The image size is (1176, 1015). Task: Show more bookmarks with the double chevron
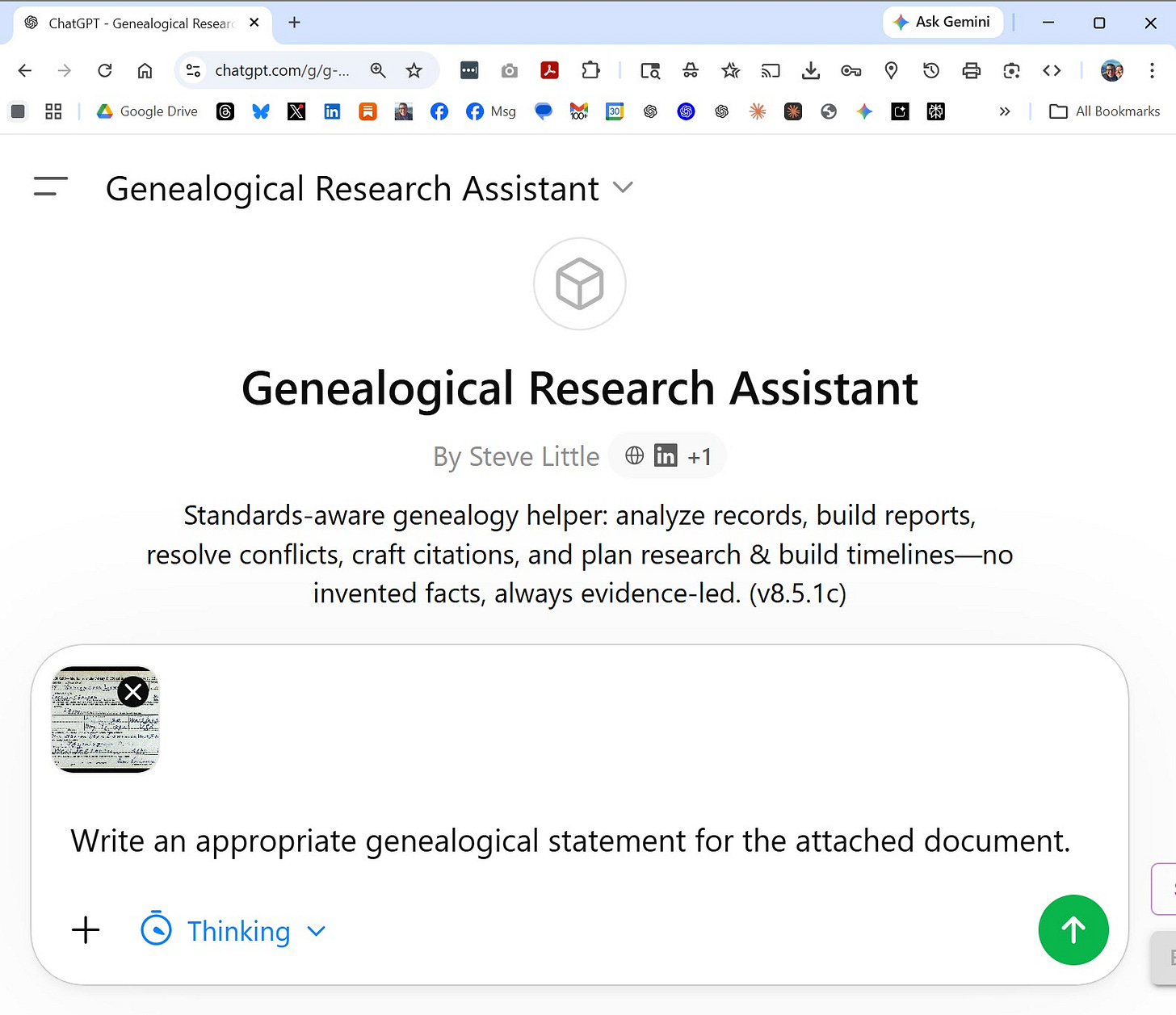(1005, 111)
